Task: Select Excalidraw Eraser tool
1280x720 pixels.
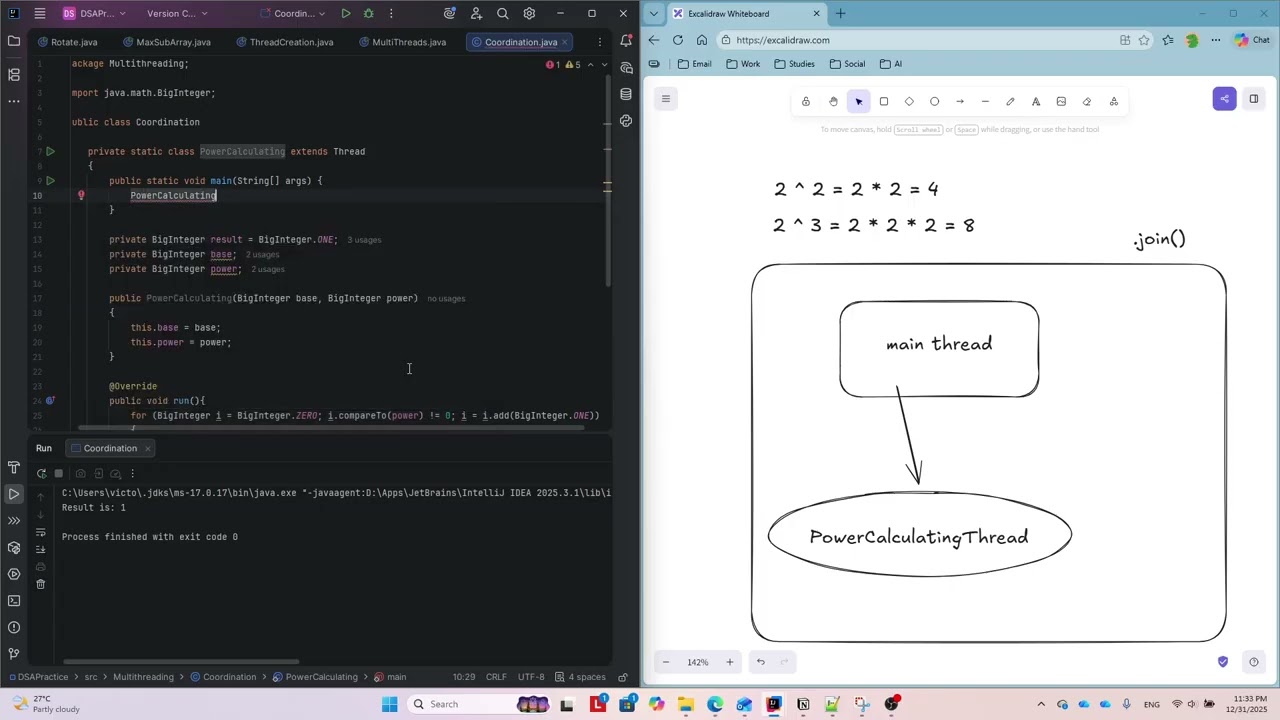Action: 1087,101
